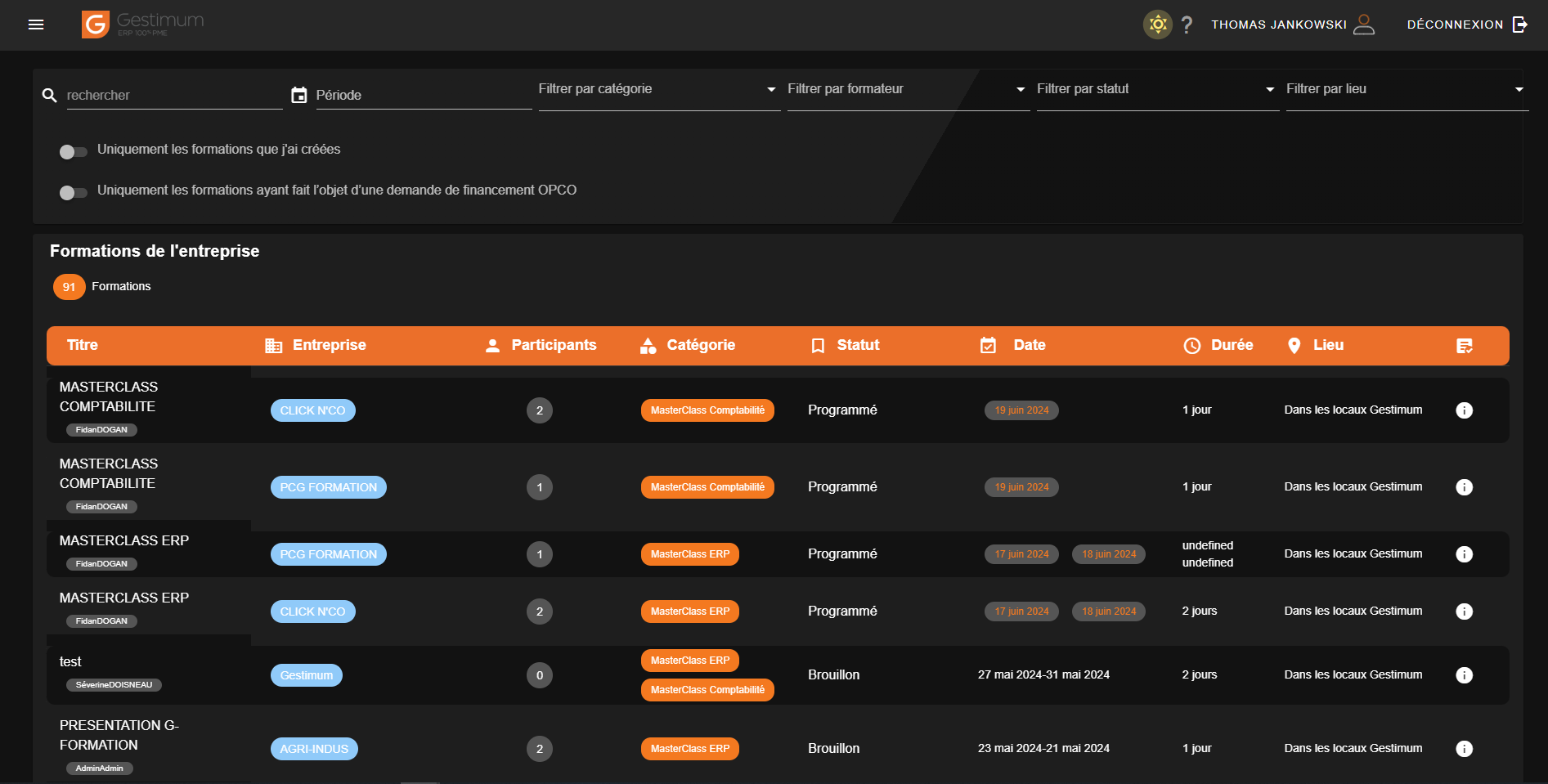Enable only formations I created toggle
This screenshot has height=784, width=1548.
(x=74, y=151)
